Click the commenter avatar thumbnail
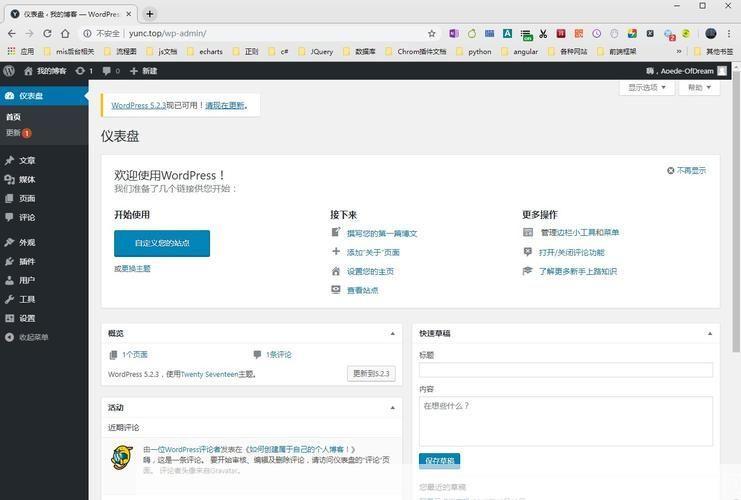 pyautogui.click(x=121, y=457)
